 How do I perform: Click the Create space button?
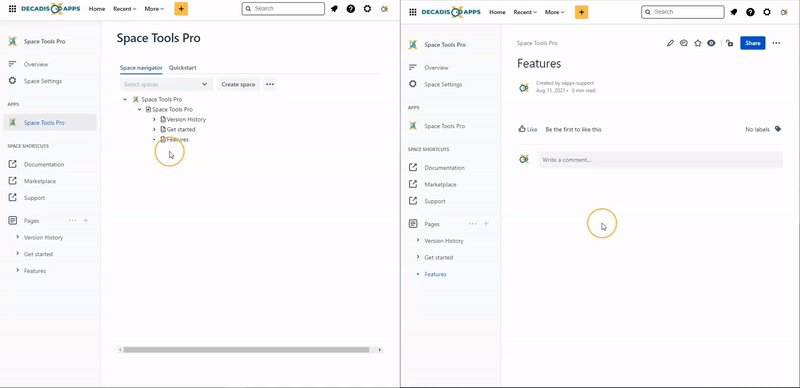(x=238, y=84)
